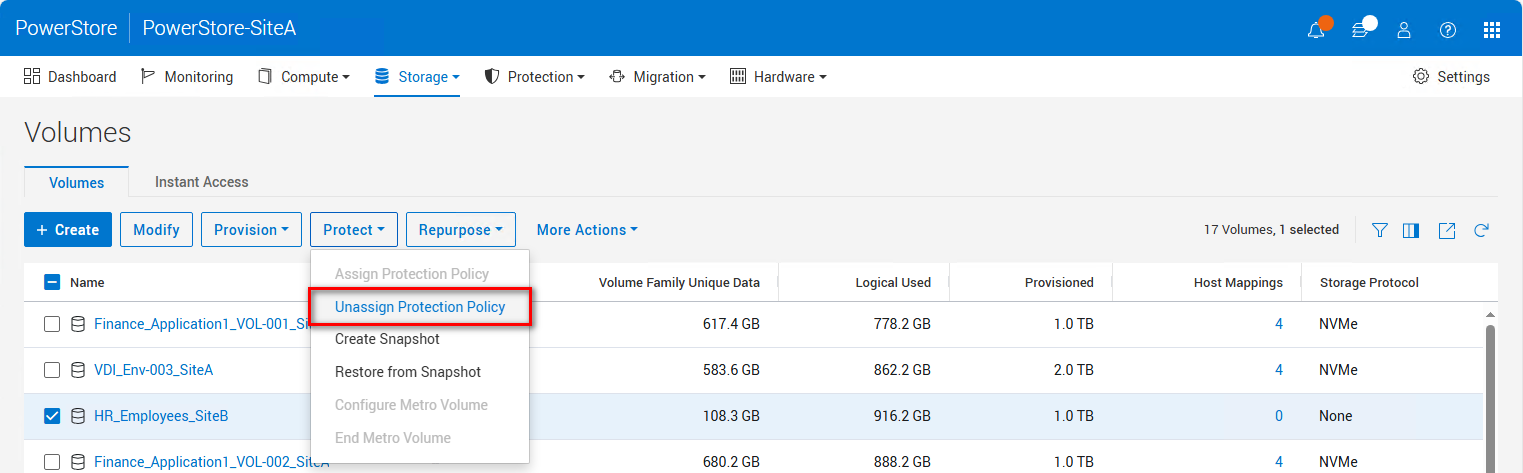Open host mappings count for VDI_Env-003_SiteA
Screen dimensions: 1523x473
click(1279, 370)
